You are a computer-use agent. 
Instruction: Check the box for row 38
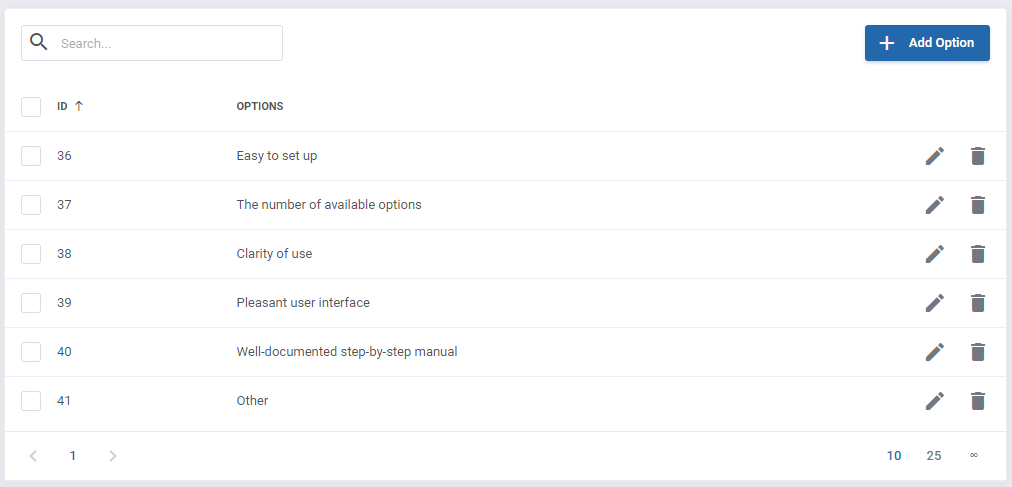[31, 254]
